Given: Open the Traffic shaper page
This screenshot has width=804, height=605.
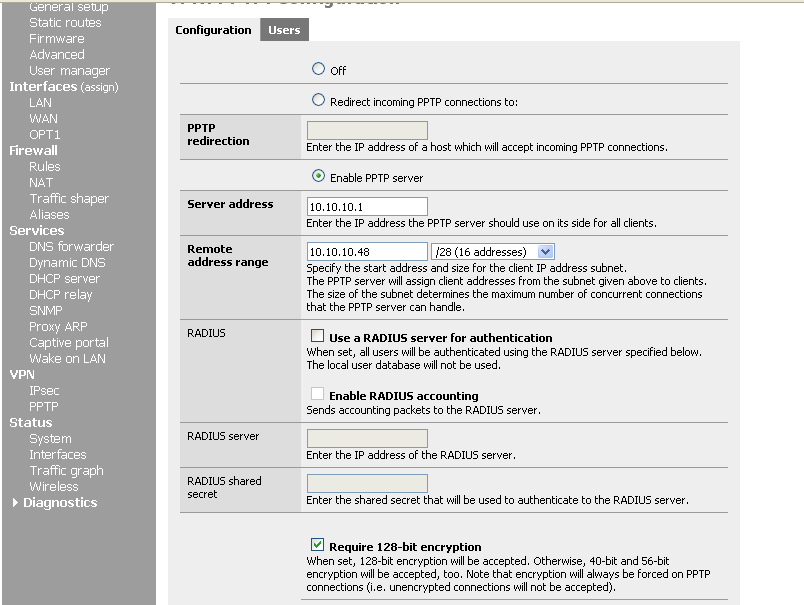Looking at the screenshot, I should pos(68,199).
